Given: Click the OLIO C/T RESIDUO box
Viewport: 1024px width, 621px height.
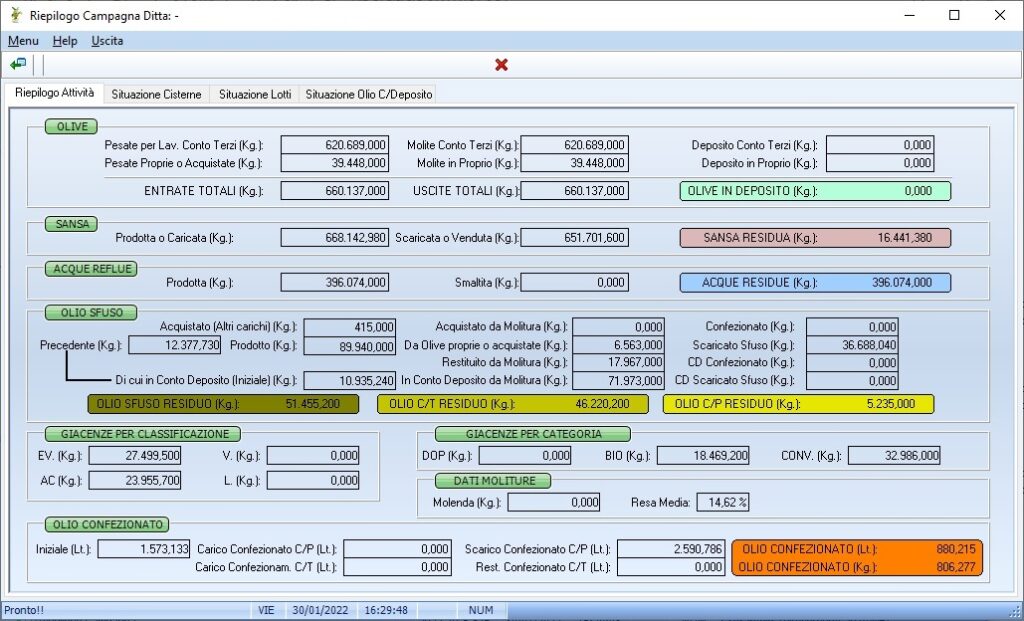Looking at the screenshot, I should click(513, 404).
